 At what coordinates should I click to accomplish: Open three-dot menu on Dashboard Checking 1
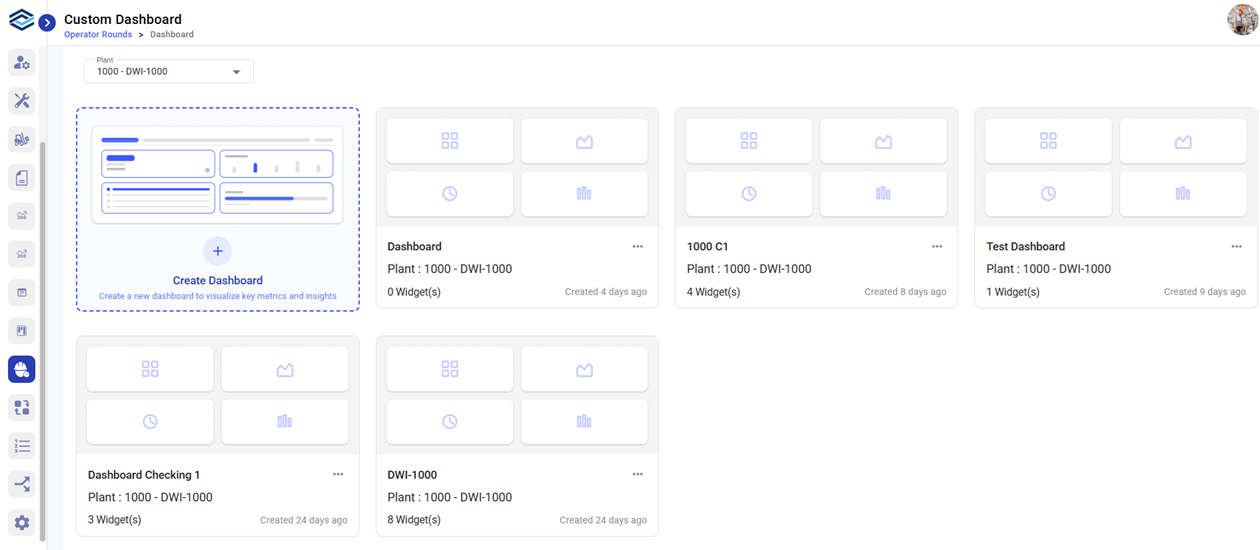click(338, 475)
